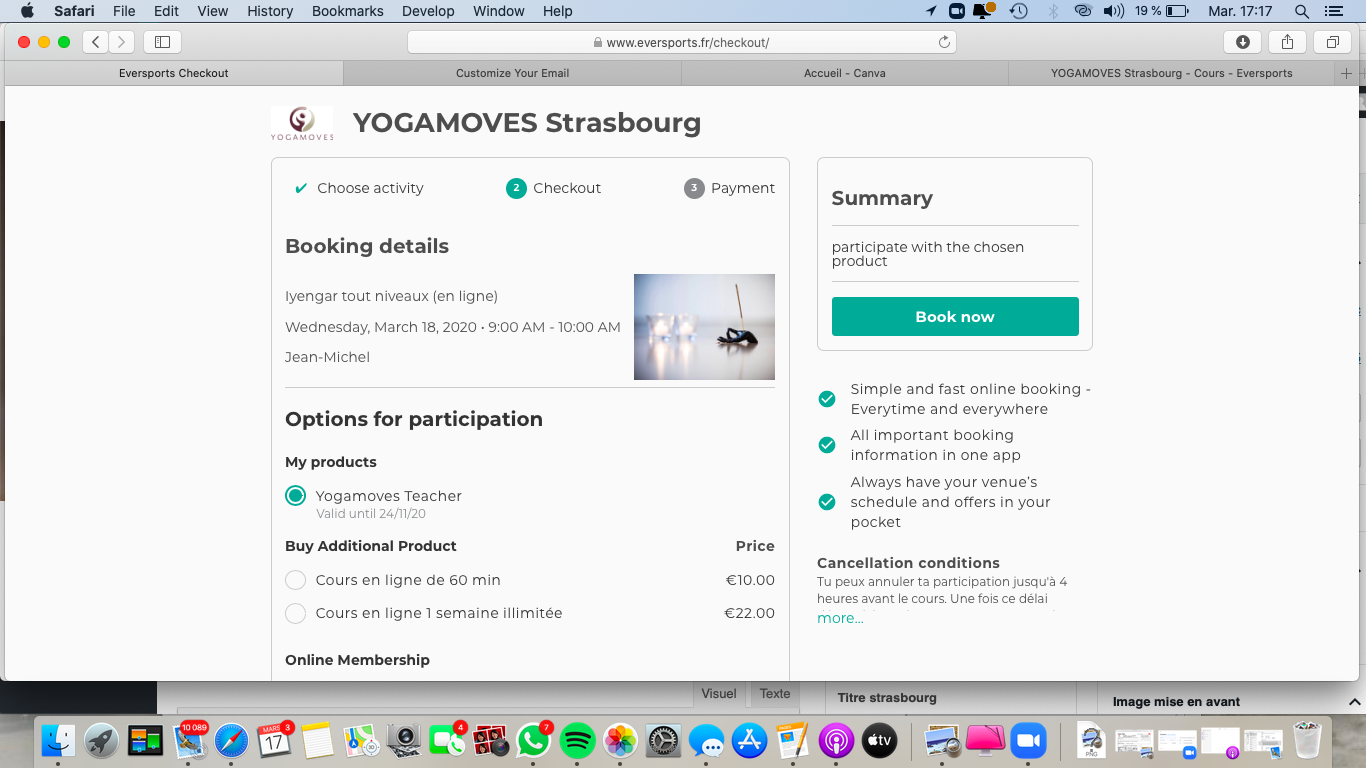The image size is (1366, 768).
Task: Open the Trash in the dock
Action: [1307, 741]
